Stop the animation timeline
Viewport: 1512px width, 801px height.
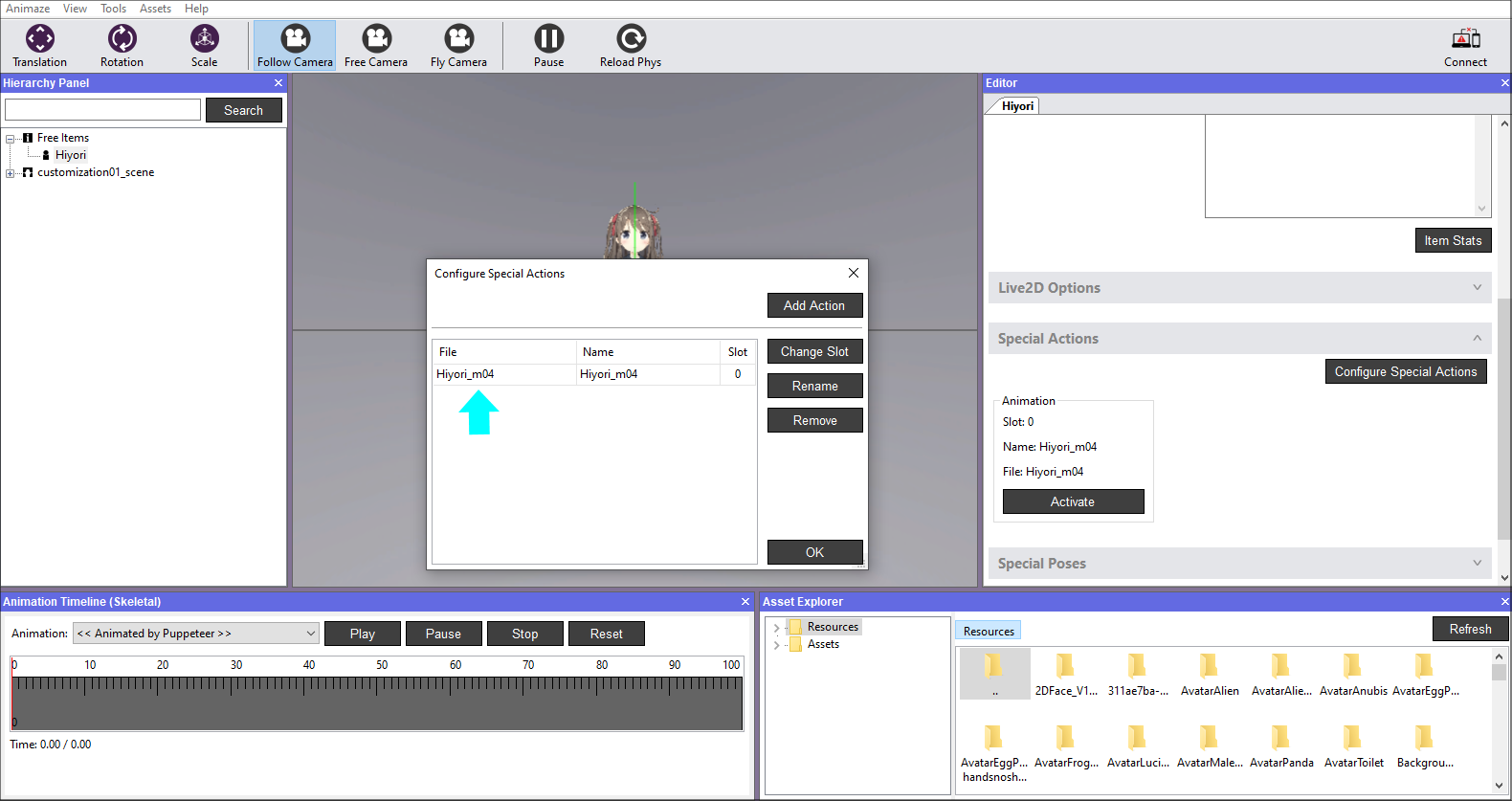(x=524, y=634)
